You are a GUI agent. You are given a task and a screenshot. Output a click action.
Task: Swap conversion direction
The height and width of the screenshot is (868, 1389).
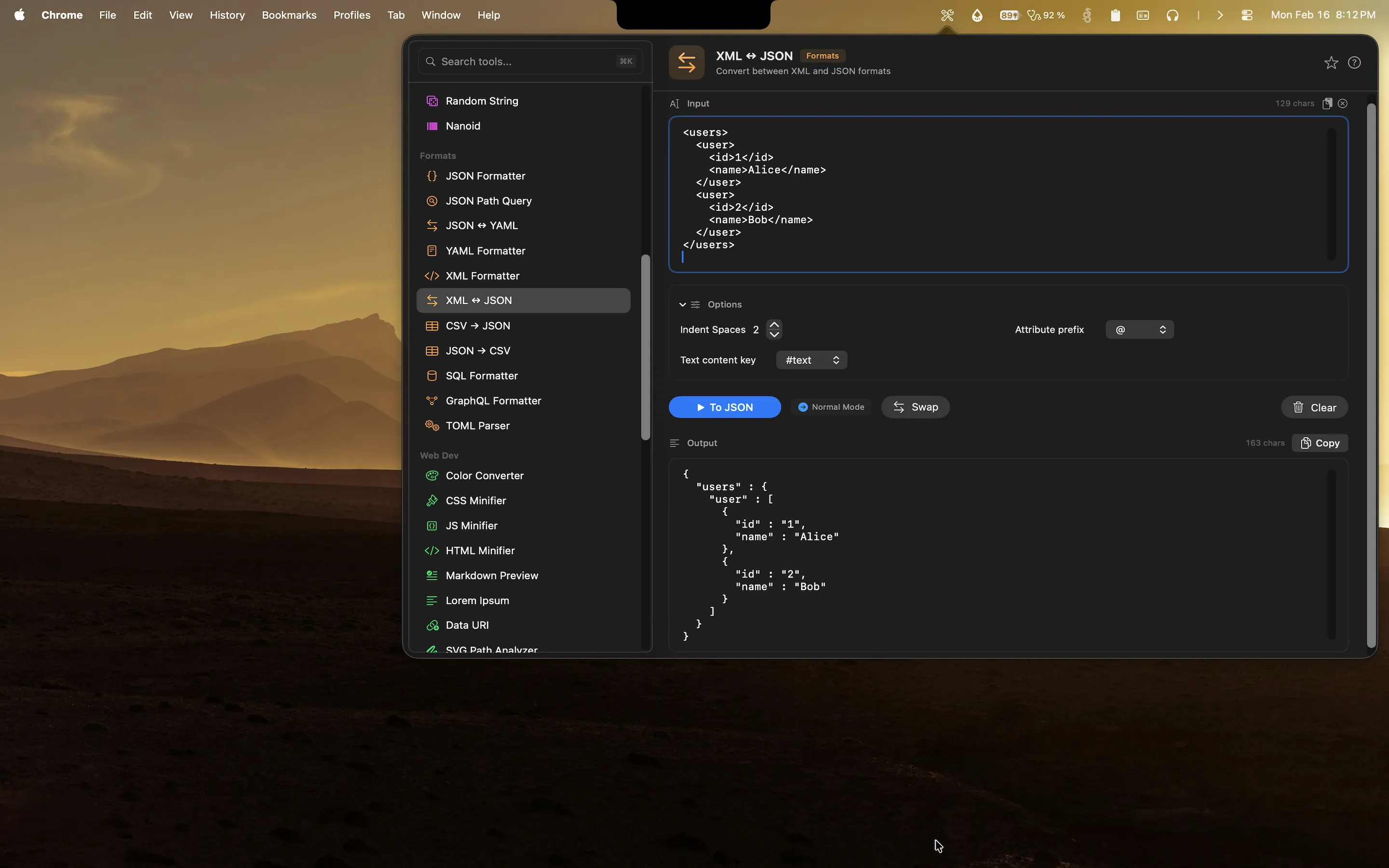tap(915, 407)
